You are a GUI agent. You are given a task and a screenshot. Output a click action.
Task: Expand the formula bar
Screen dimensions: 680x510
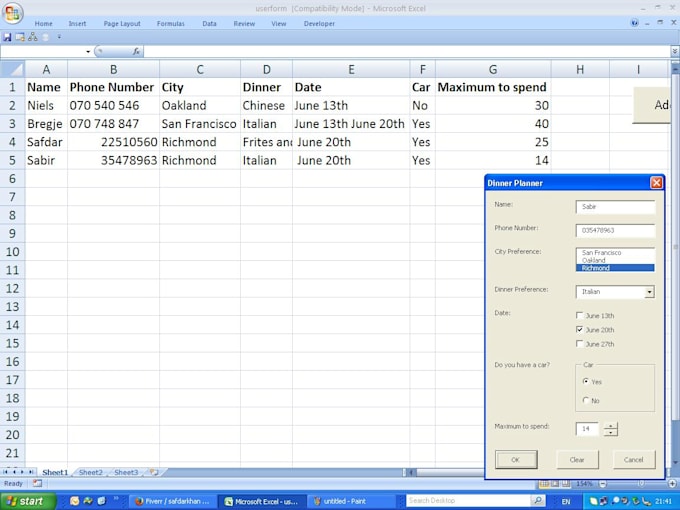coord(675,51)
